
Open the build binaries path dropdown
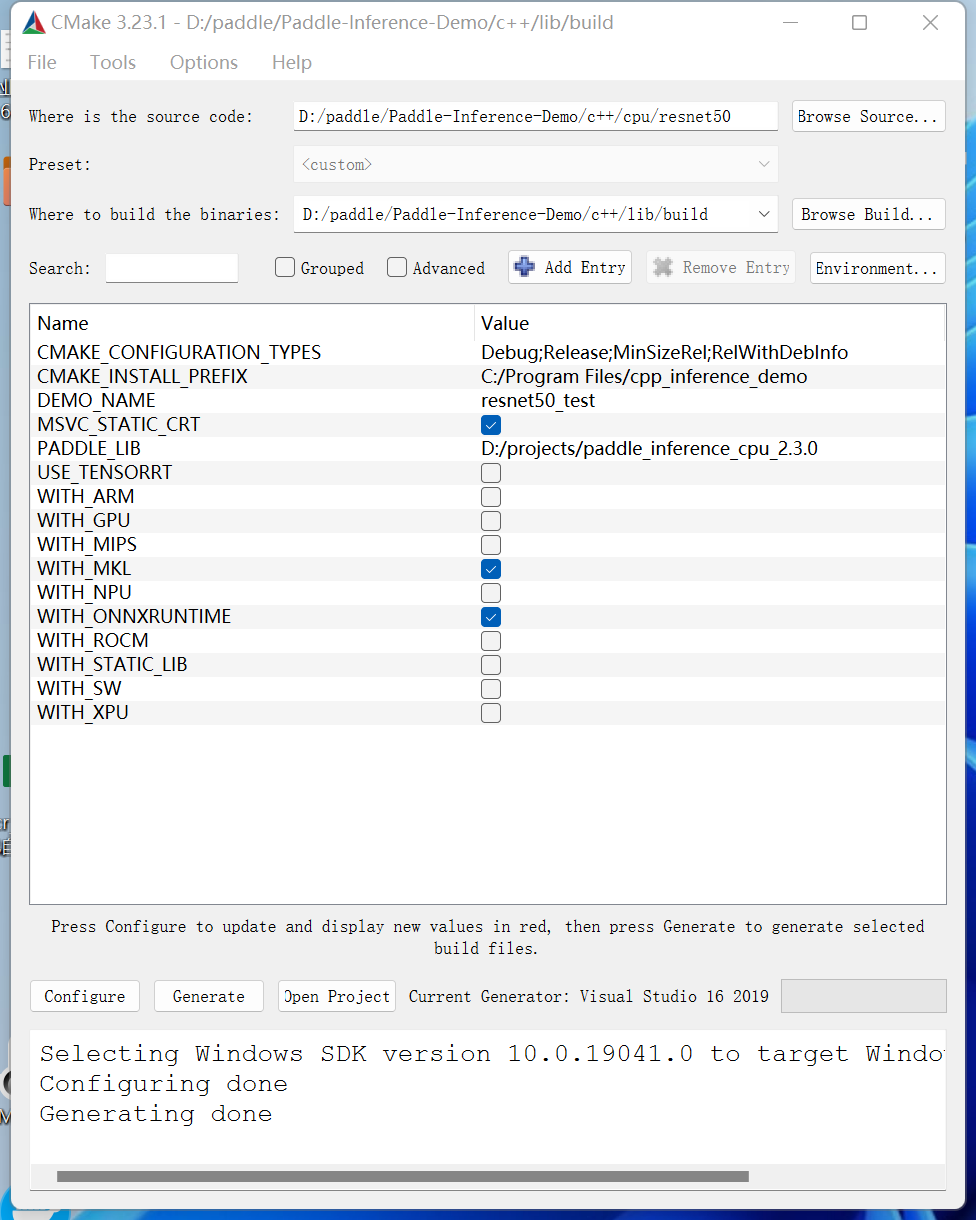[764, 214]
